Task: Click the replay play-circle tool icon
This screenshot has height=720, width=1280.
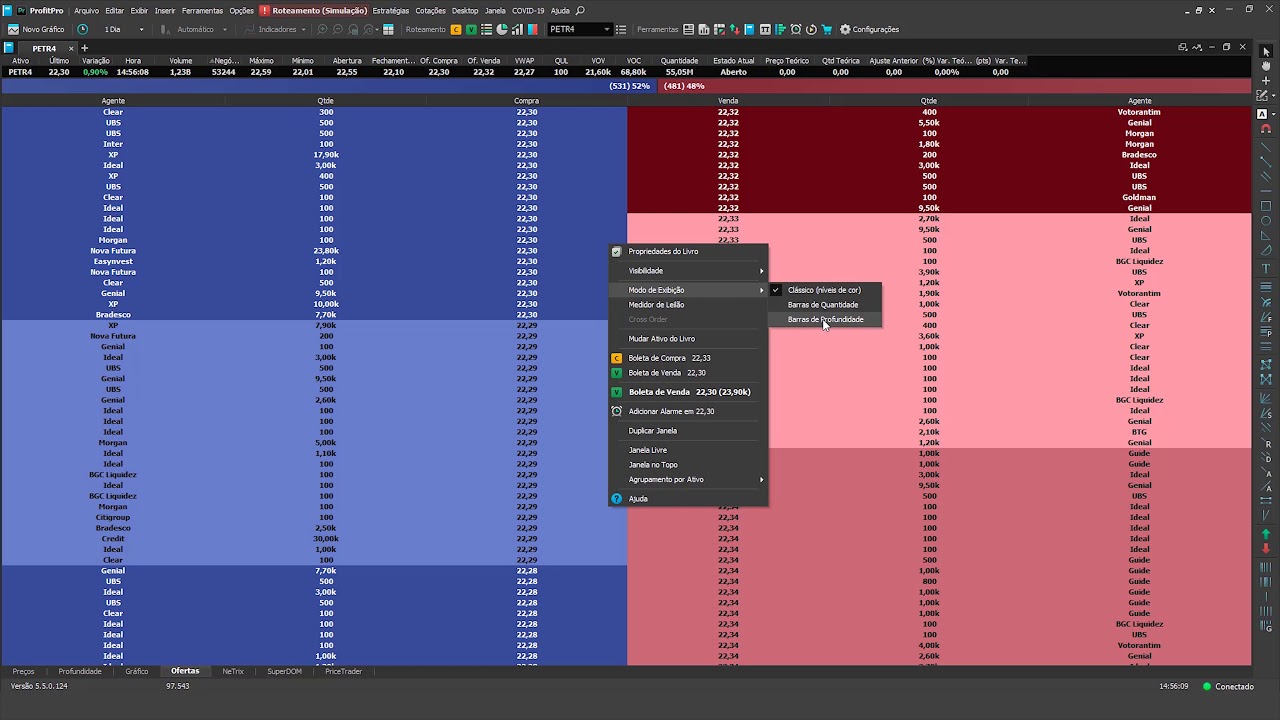Action: coord(811,29)
